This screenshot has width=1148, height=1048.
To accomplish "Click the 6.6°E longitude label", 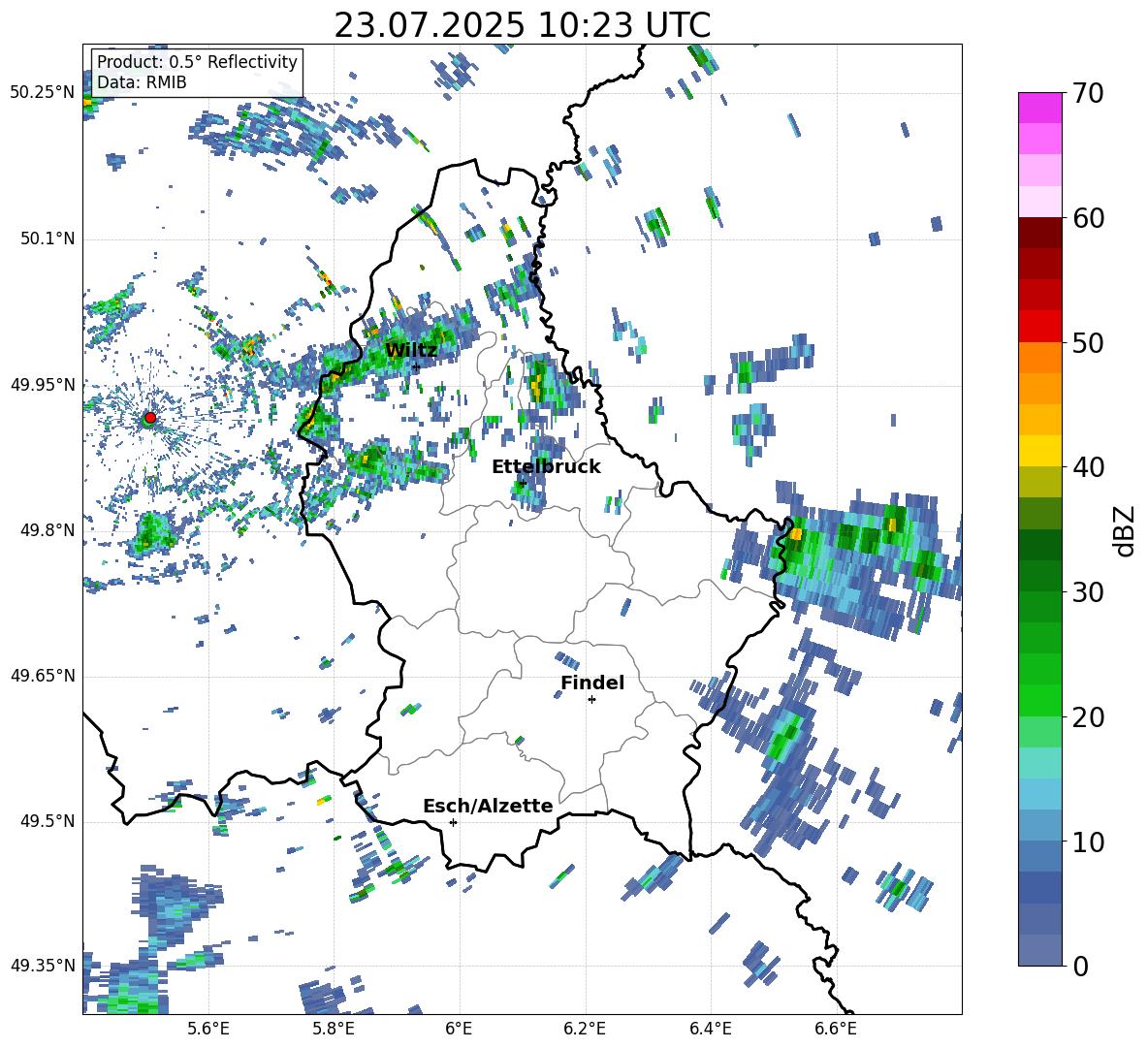I will [x=836, y=1029].
